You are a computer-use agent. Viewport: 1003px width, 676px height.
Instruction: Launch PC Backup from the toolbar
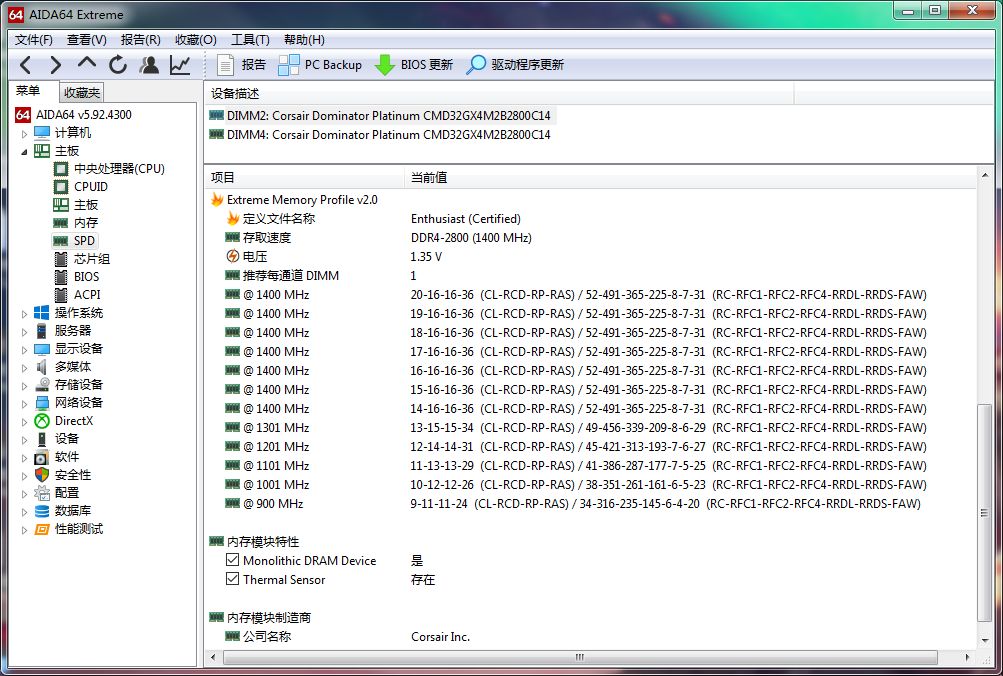(320, 65)
